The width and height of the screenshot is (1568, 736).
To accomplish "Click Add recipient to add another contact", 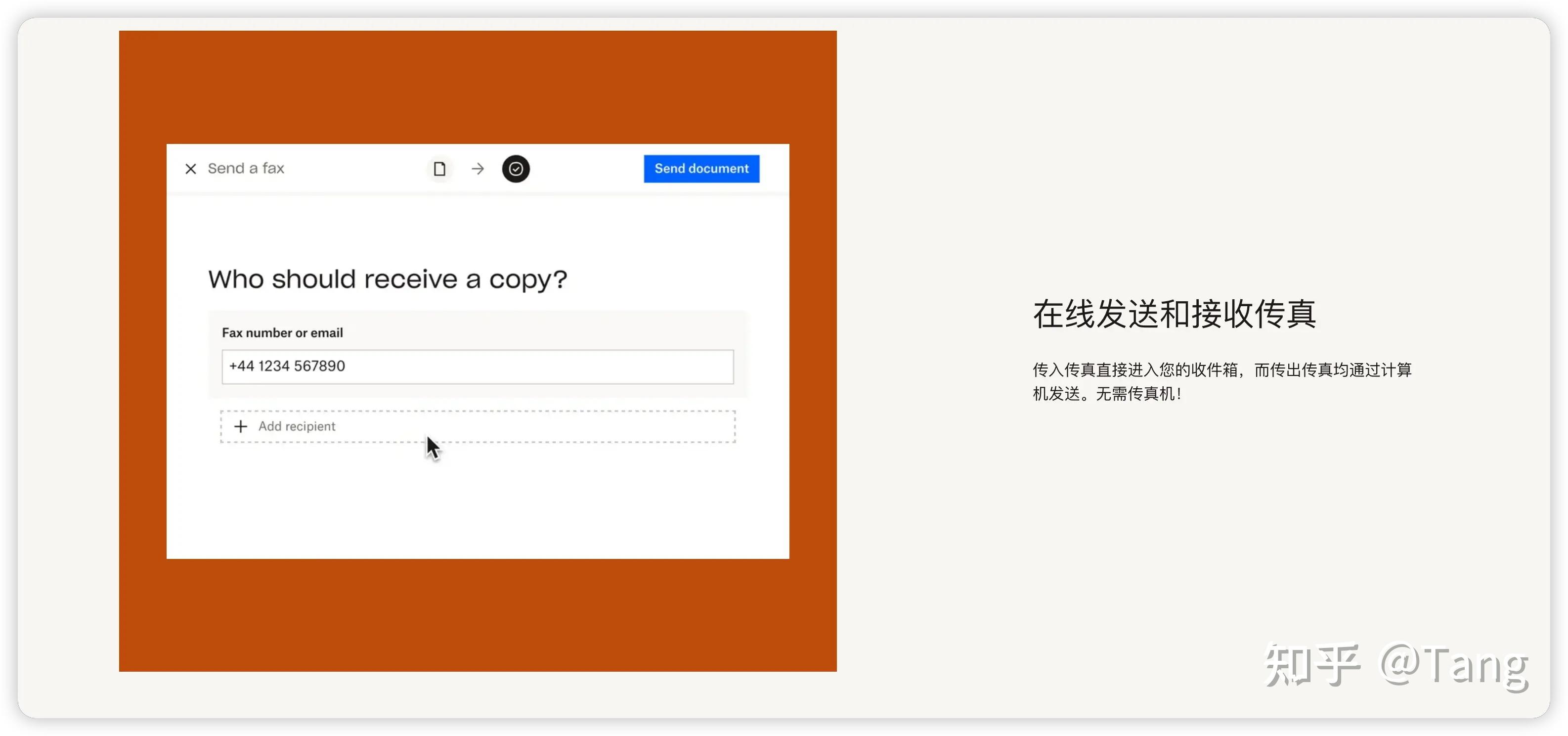I will pos(297,426).
